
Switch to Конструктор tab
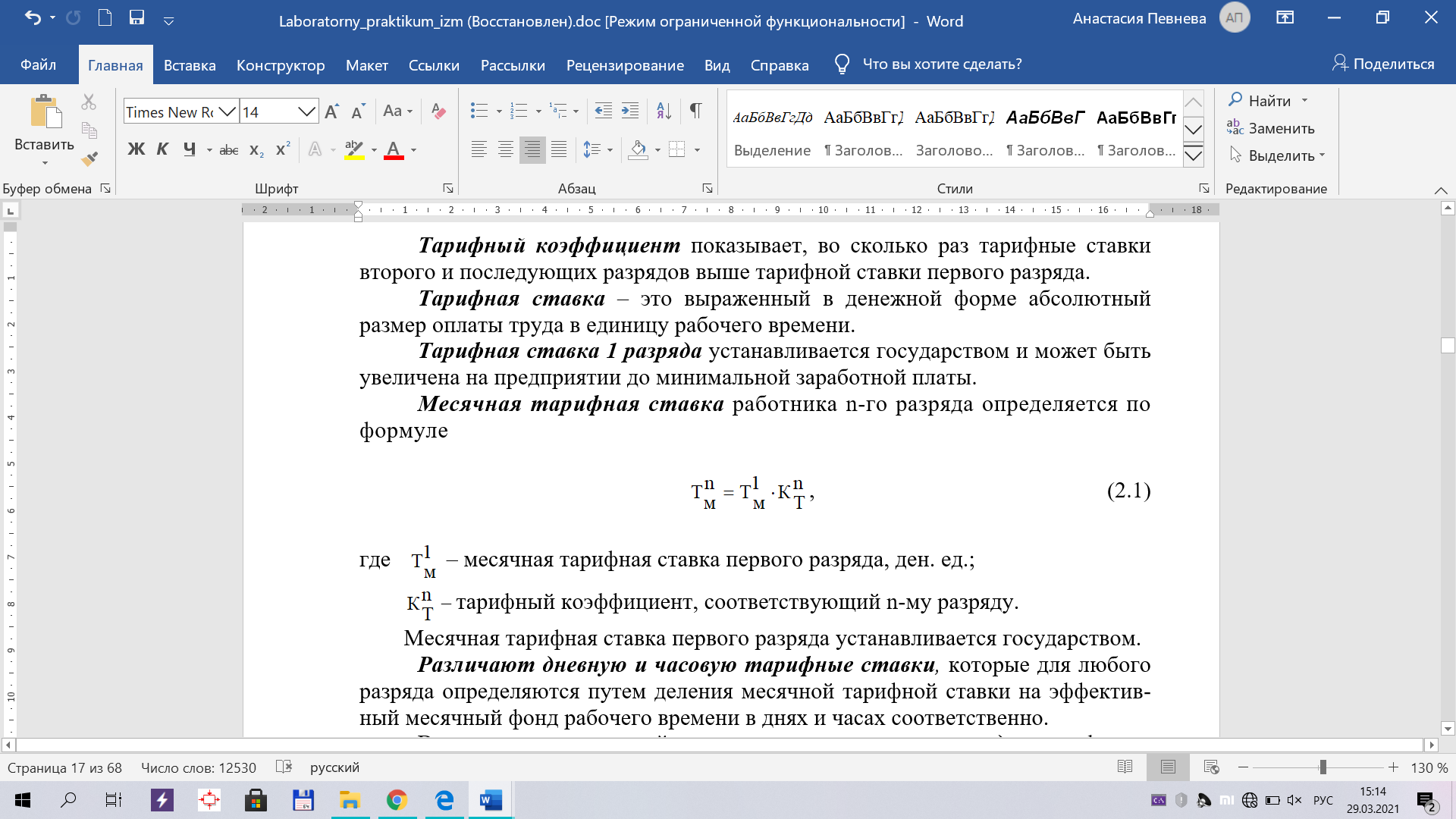[281, 65]
